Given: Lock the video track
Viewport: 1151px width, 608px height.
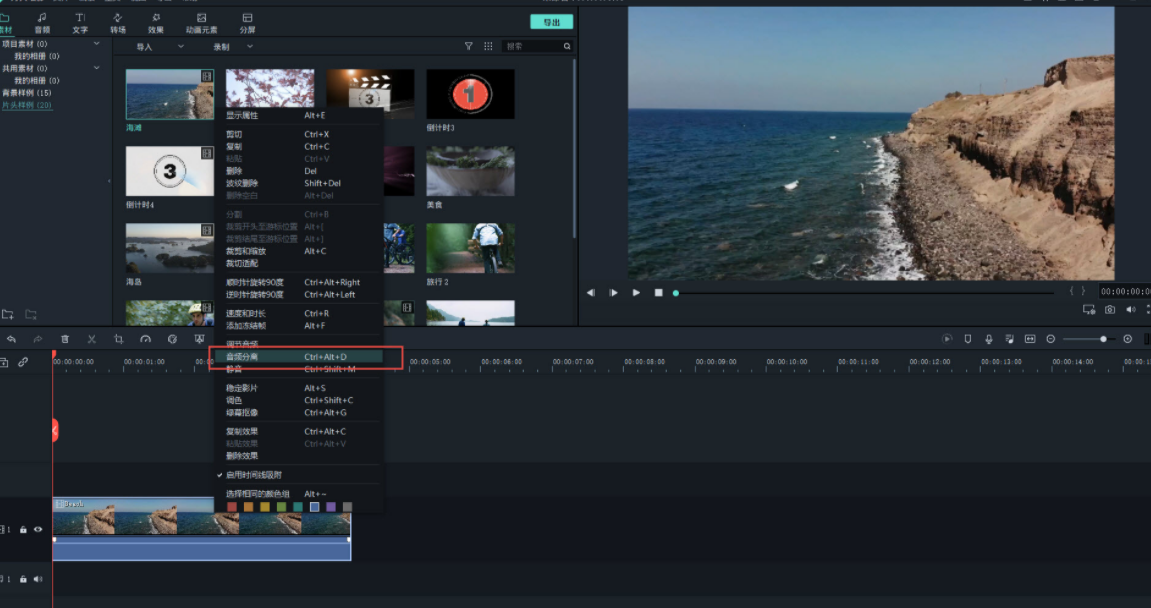Looking at the screenshot, I should pyautogui.click(x=23, y=529).
